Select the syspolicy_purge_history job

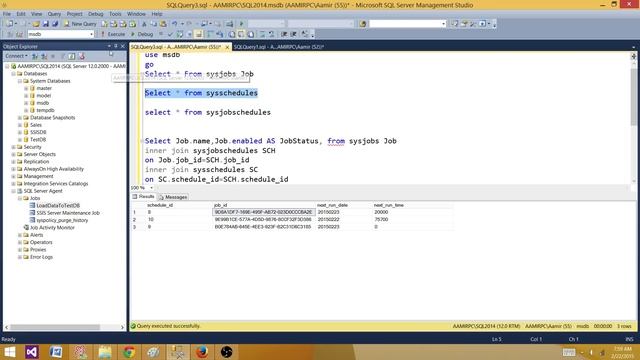click(62, 220)
